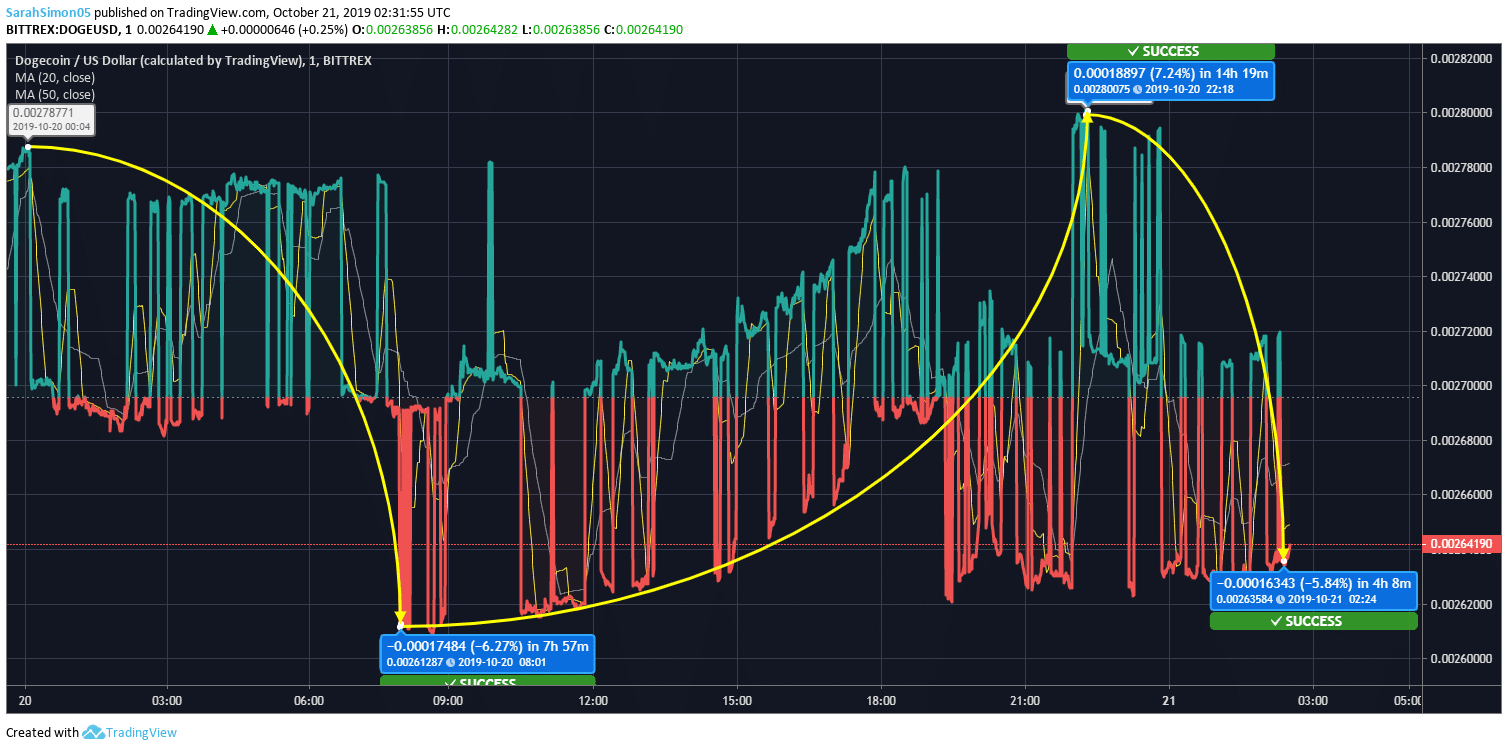Click the red current price label 0.00264190 on the axis
This screenshot has height=750, width=1508.
pyautogui.click(x=1463, y=544)
